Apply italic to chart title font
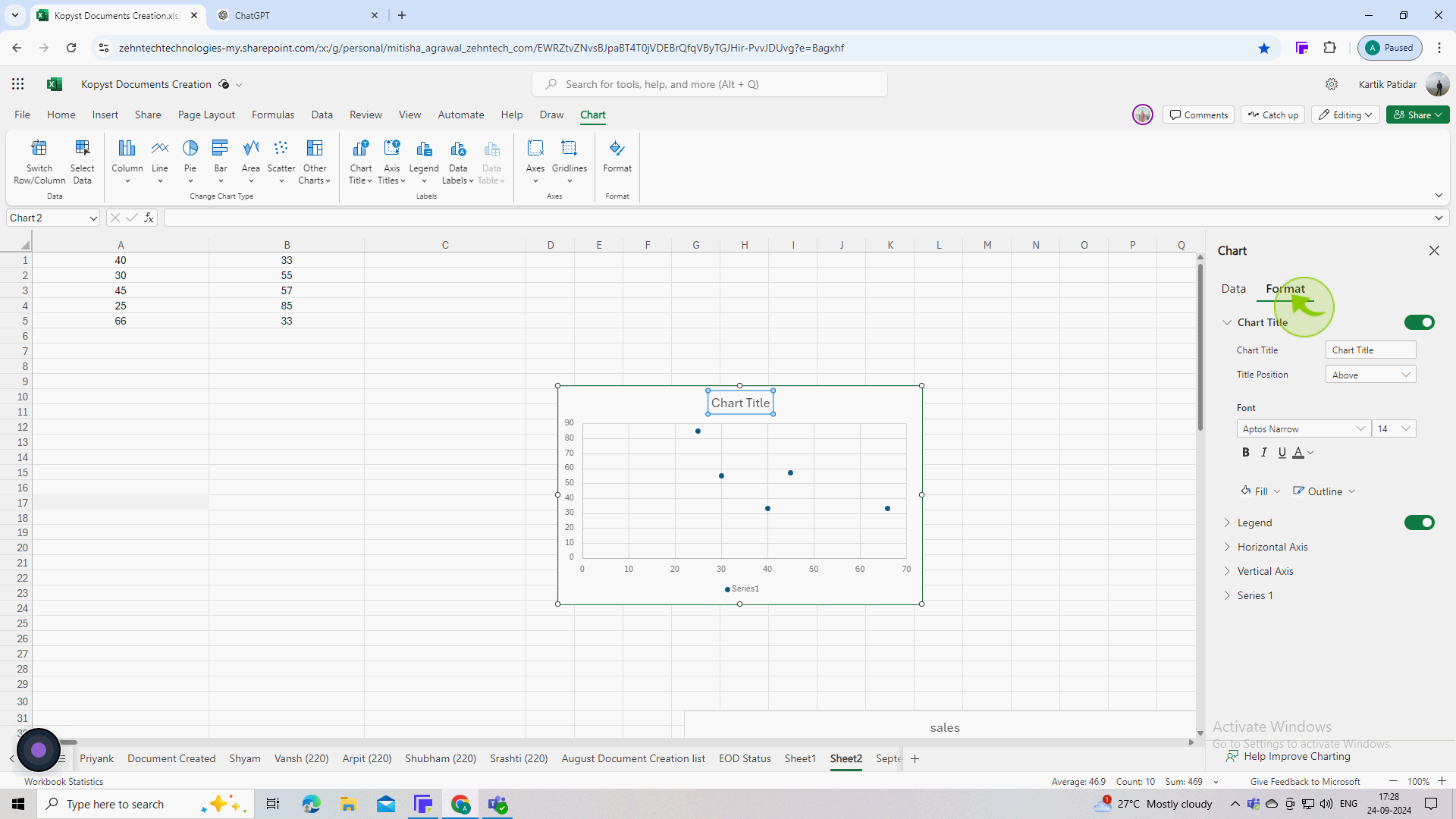 (x=1263, y=453)
